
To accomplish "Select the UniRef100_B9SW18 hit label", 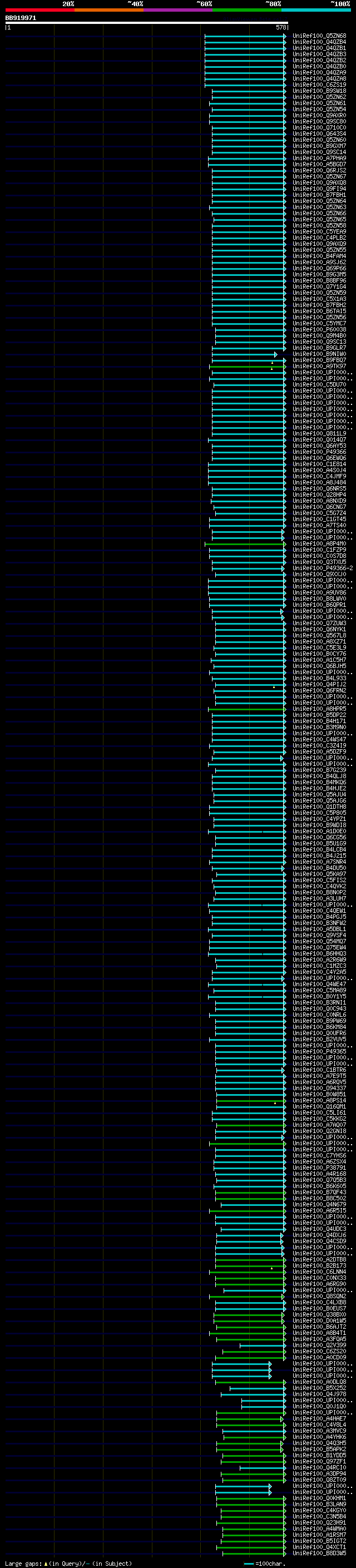I will (x=319, y=91).
